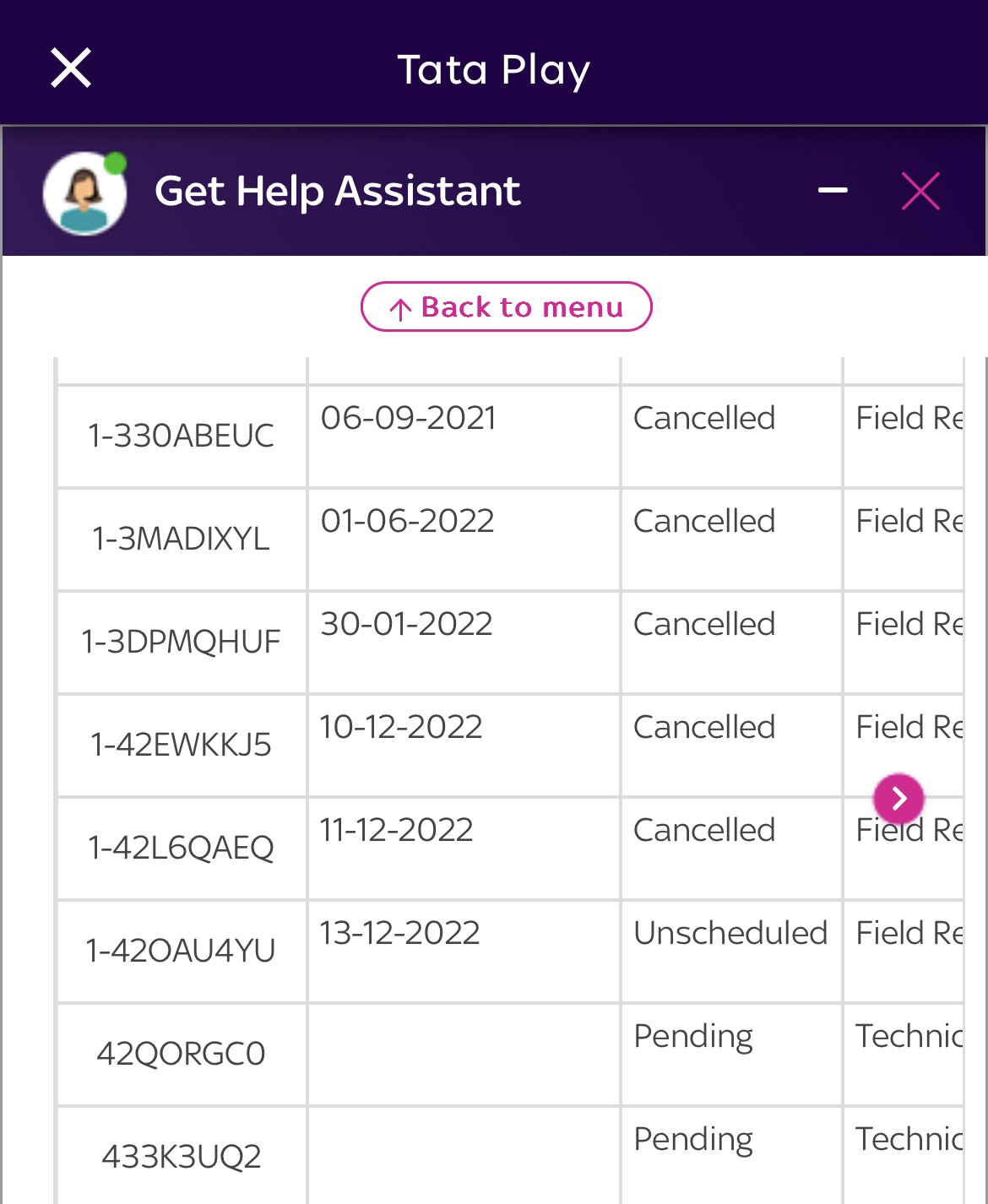Screen dimensions: 988x1204
Task: Close the Get Help Assistant with pink X
Action: coord(920,191)
